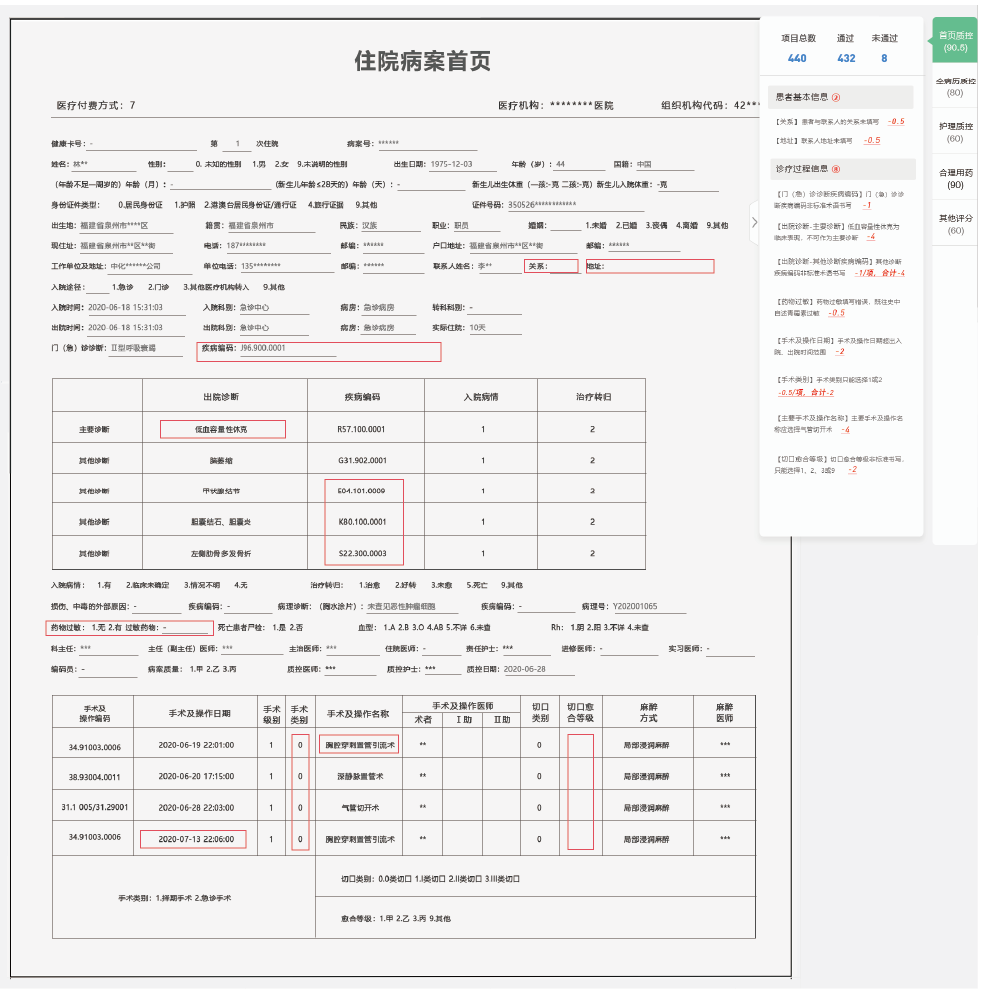Click the operation name 气管切开术
This screenshot has height=992, width=996.
[360, 808]
